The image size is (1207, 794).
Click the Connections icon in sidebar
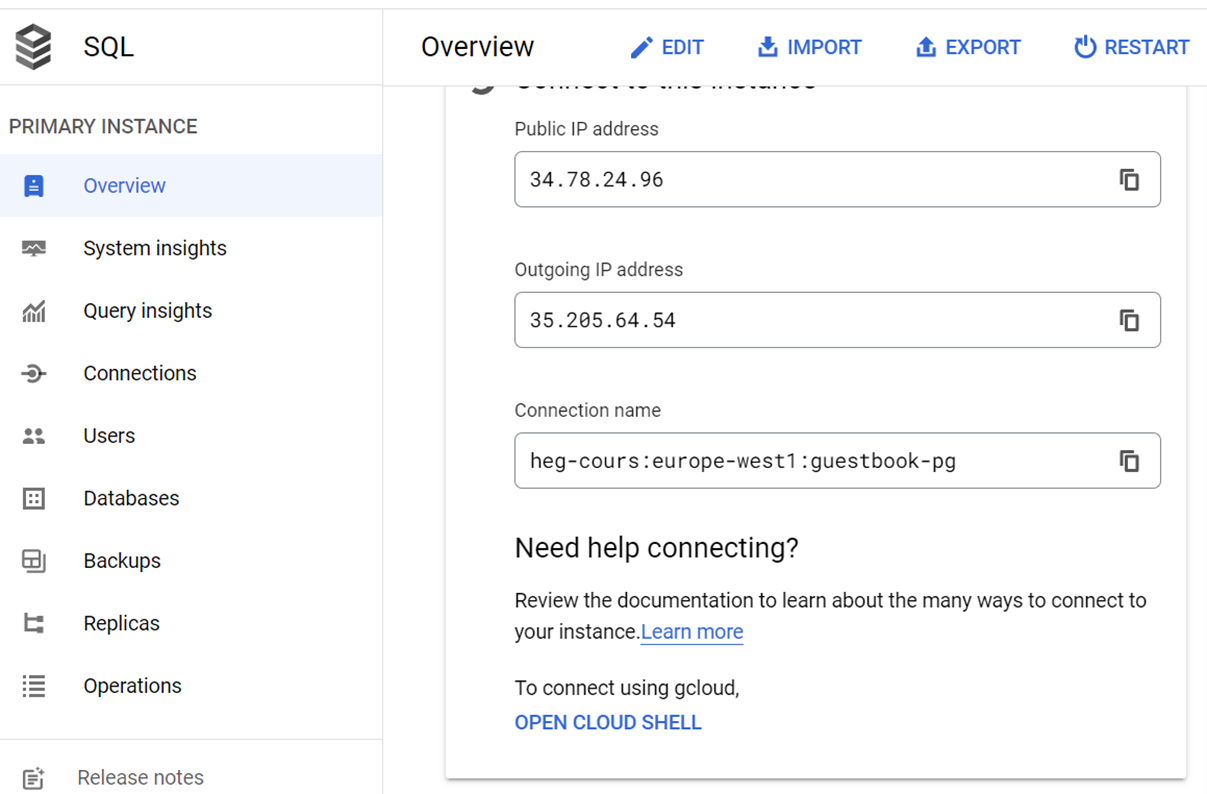point(34,373)
